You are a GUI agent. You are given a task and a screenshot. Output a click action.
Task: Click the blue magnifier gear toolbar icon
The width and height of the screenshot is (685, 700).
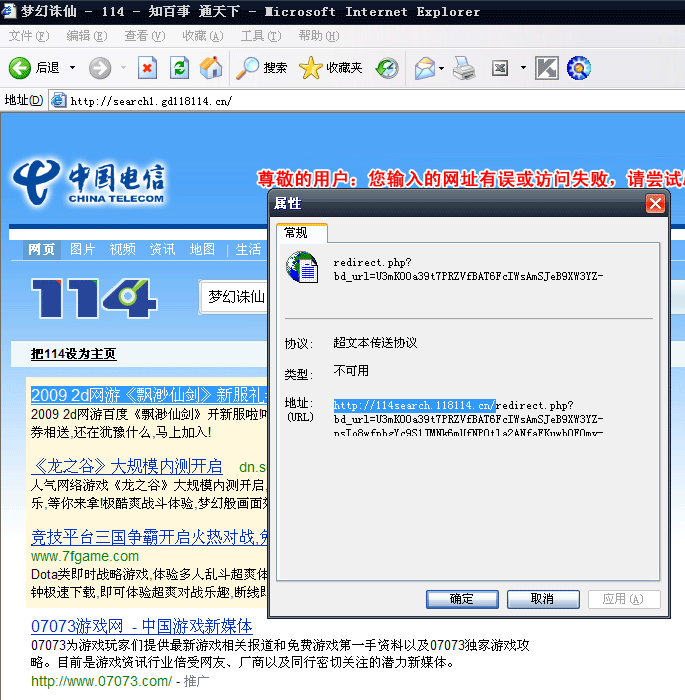pos(579,68)
